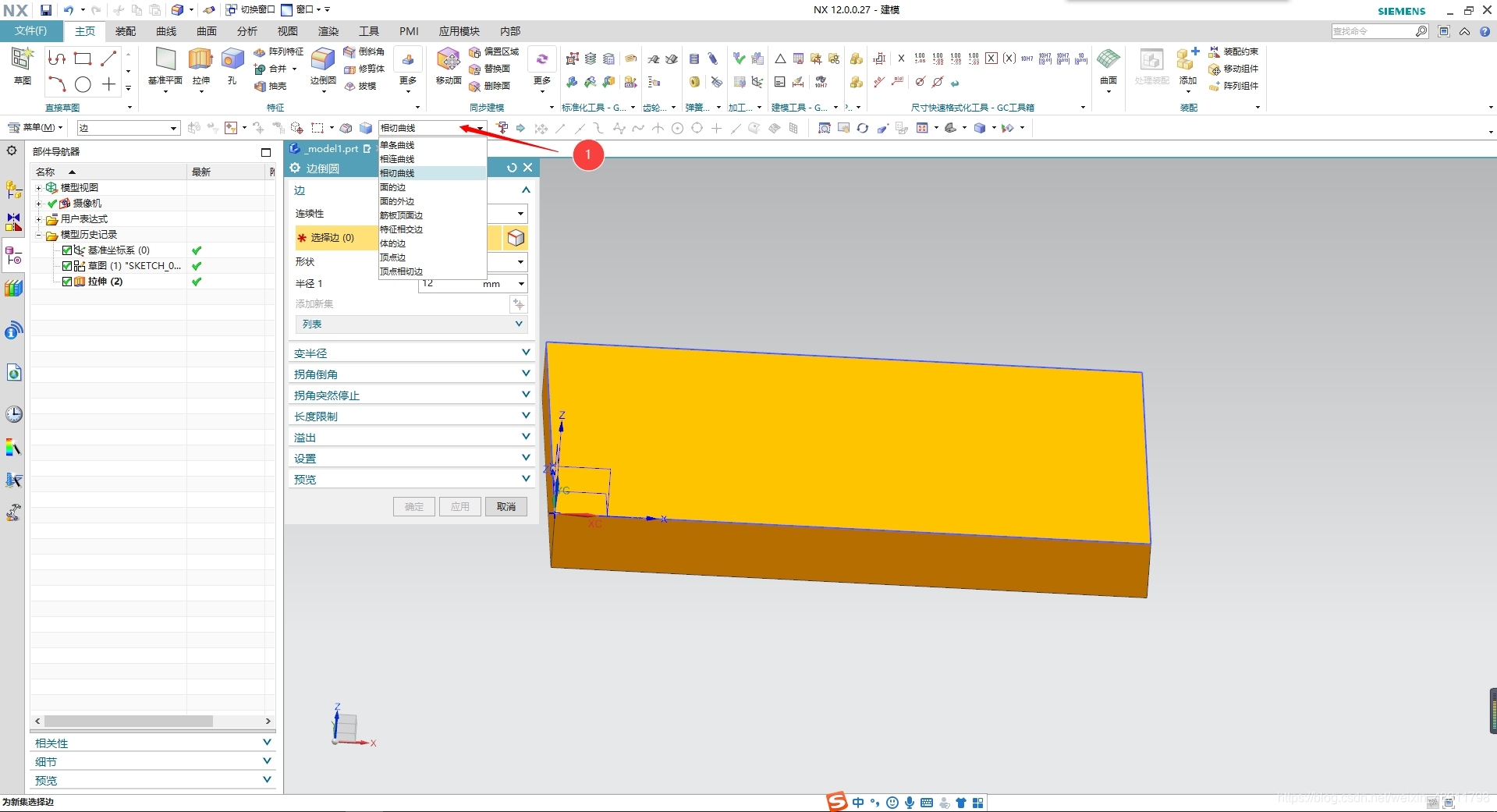Click the 删除面 delete face tool
Screen dimensions: 1497x812
490,86
